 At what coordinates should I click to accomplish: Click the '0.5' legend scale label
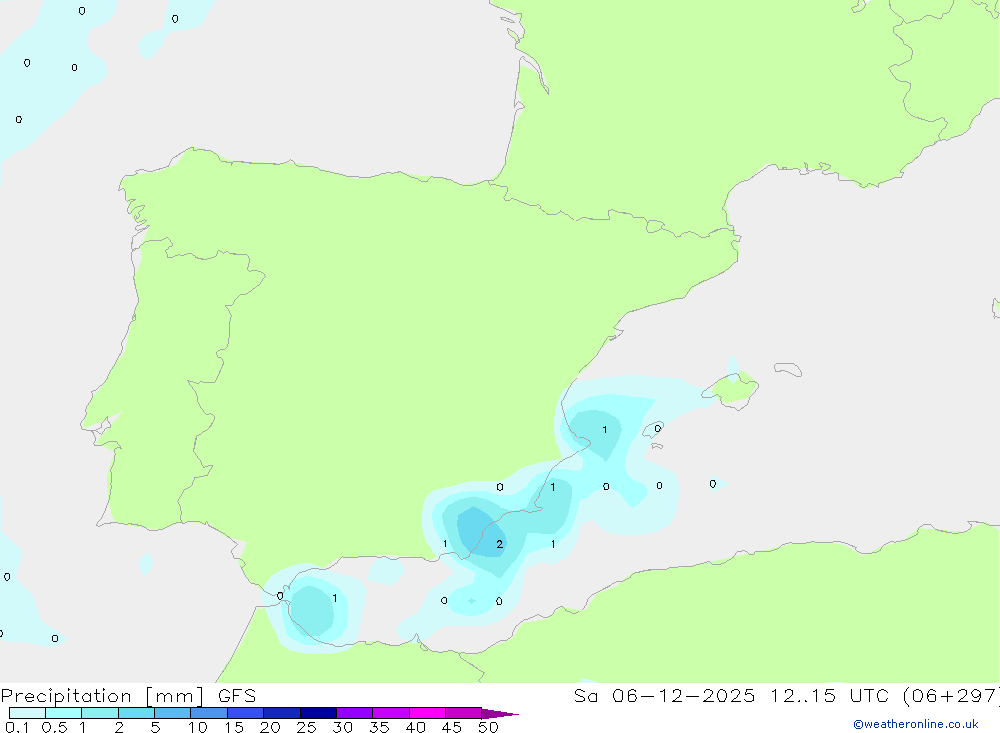click(x=54, y=727)
